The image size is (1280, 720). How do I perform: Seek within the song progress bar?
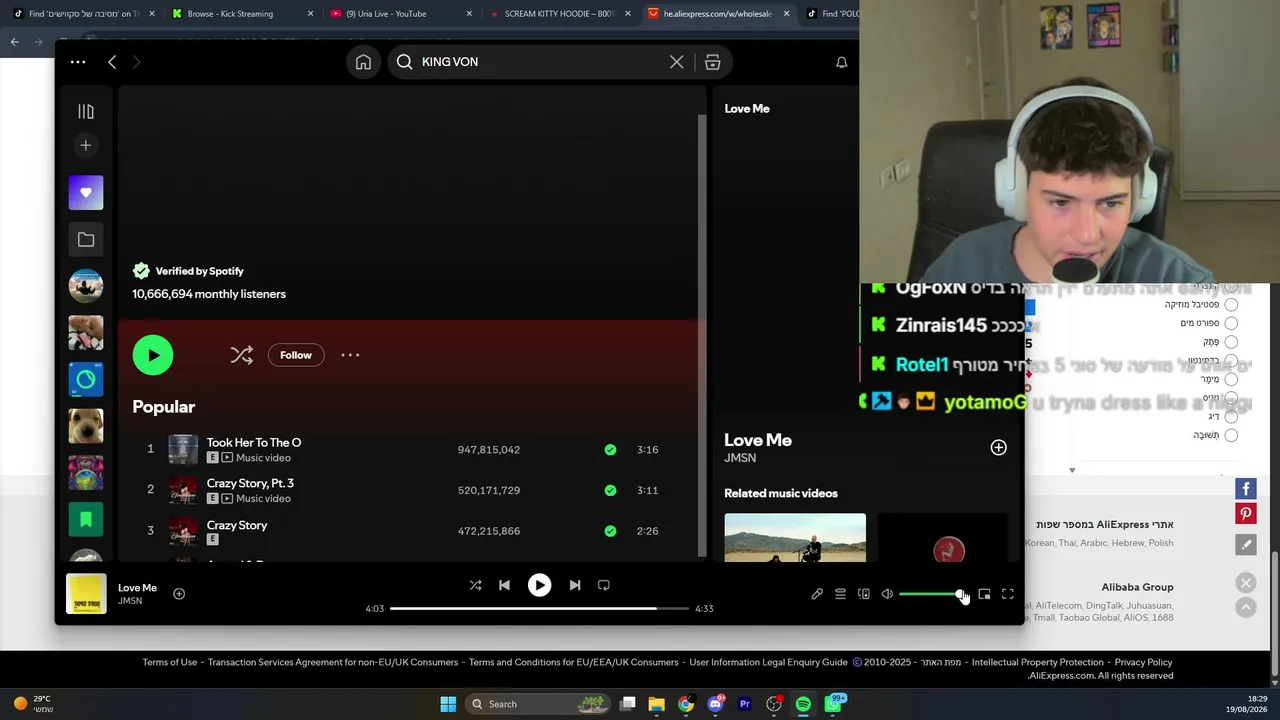coord(539,608)
